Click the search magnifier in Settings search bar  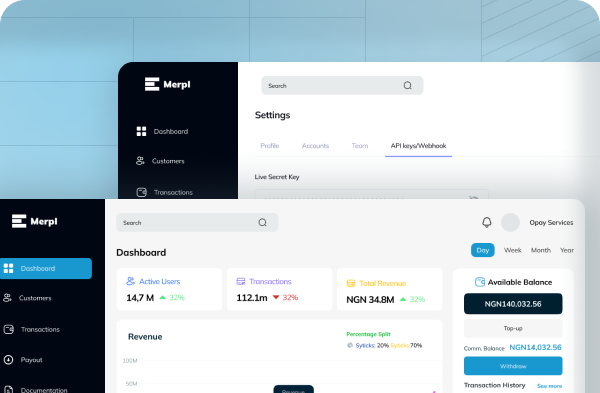coord(408,85)
